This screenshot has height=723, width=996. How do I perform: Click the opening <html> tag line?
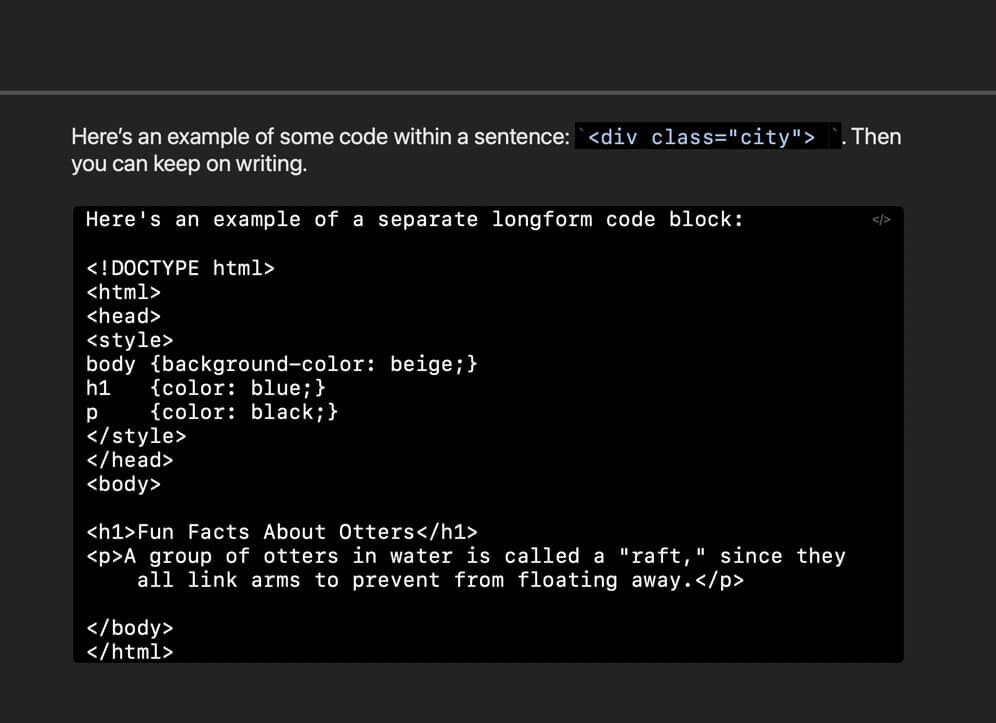123,292
